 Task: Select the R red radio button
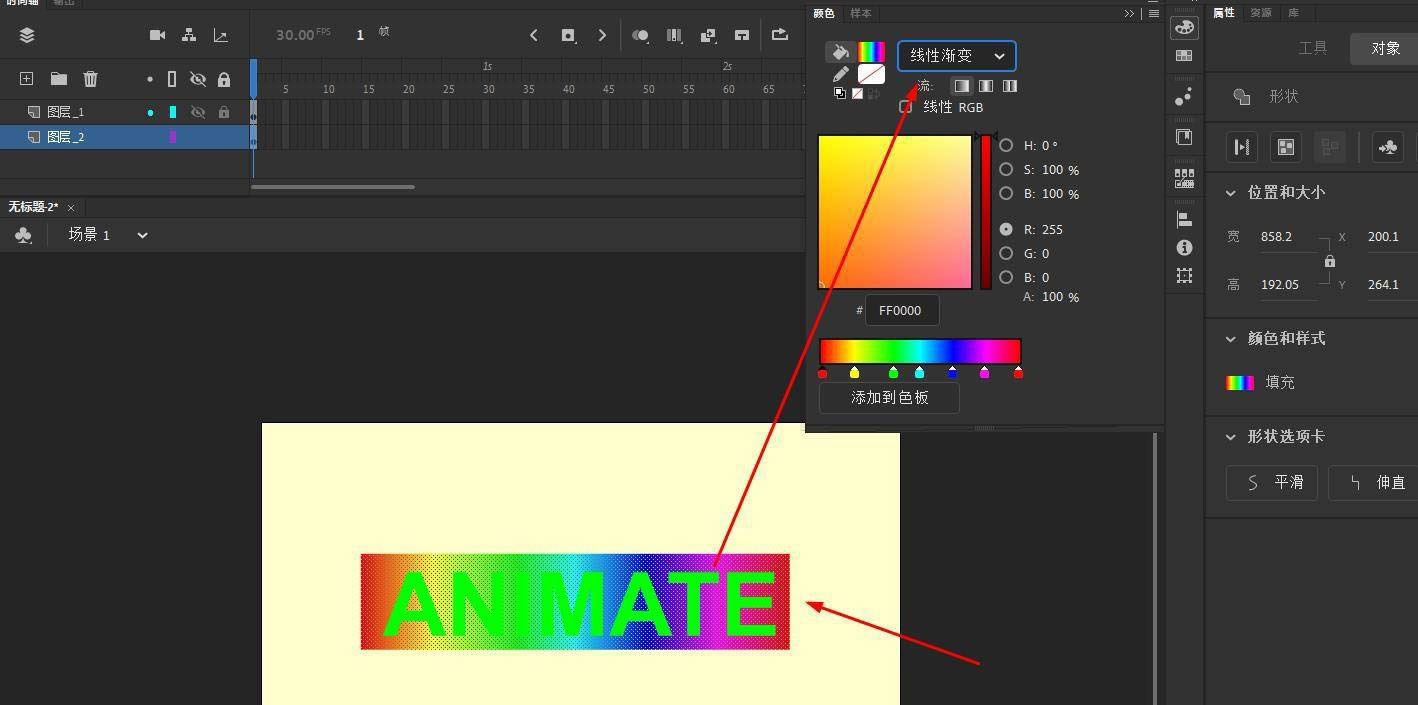click(x=1006, y=229)
